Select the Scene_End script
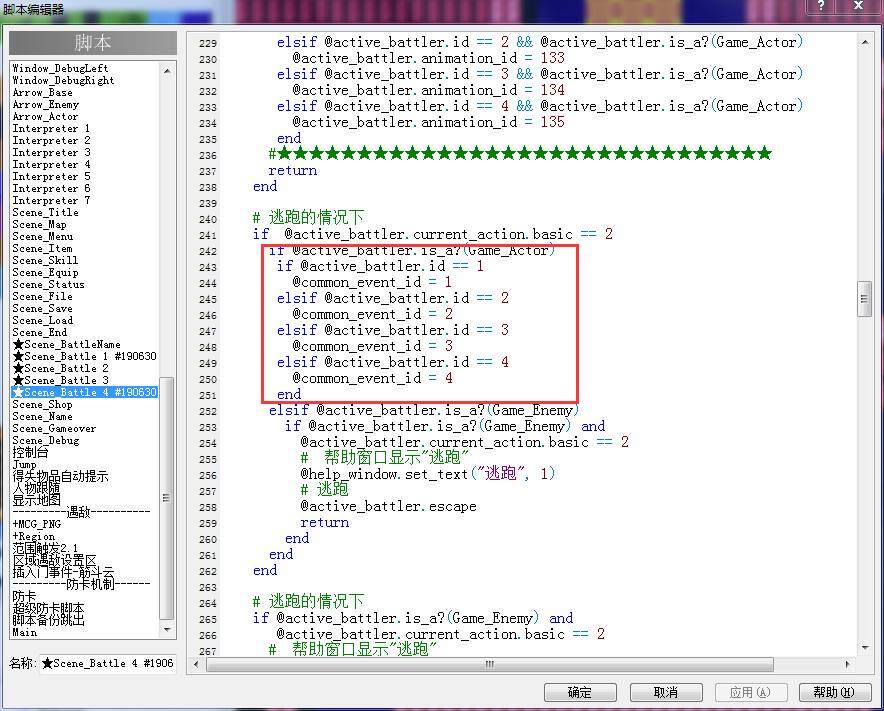Image resolution: width=884 pixels, height=711 pixels. [40, 333]
